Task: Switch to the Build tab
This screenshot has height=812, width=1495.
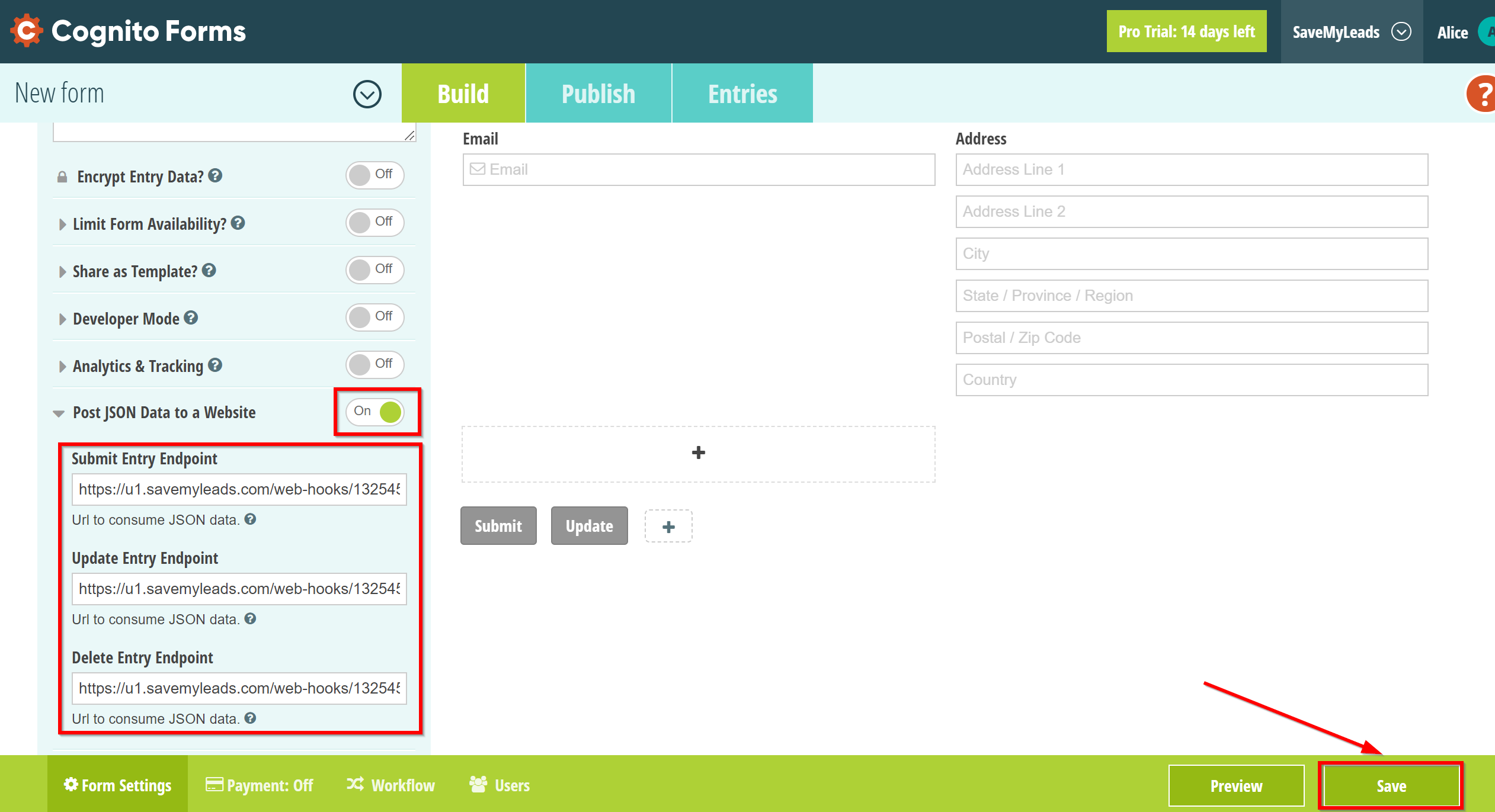Action: pos(463,94)
